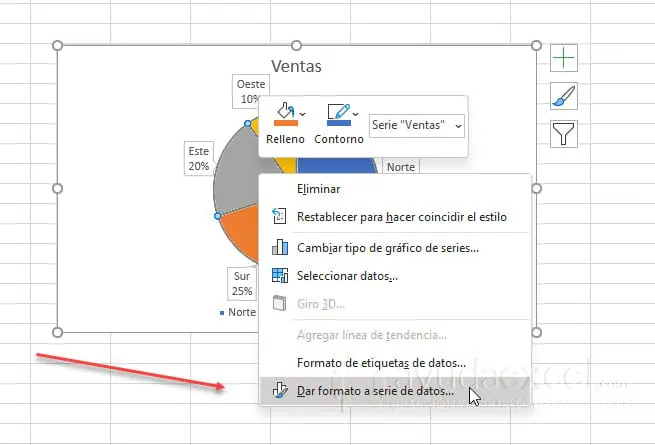The width and height of the screenshot is (655, 445).
Task: Select the Ventas chart title
Action: coord(296,66)
